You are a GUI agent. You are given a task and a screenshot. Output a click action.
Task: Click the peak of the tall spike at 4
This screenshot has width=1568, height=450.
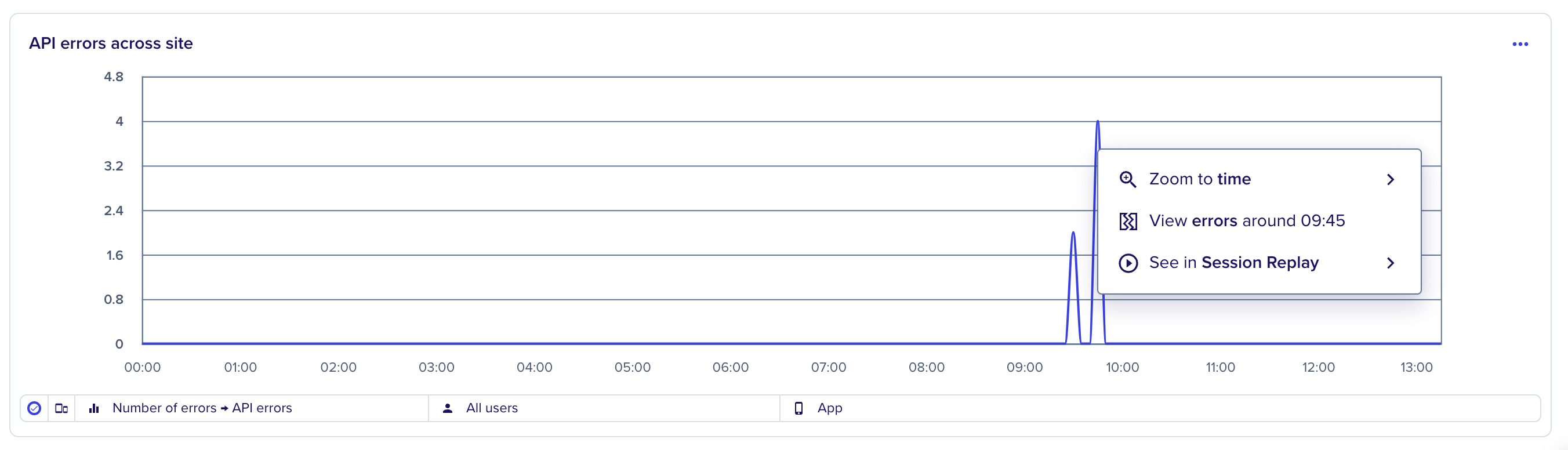pyautogui.click(x=1098, y=122)
